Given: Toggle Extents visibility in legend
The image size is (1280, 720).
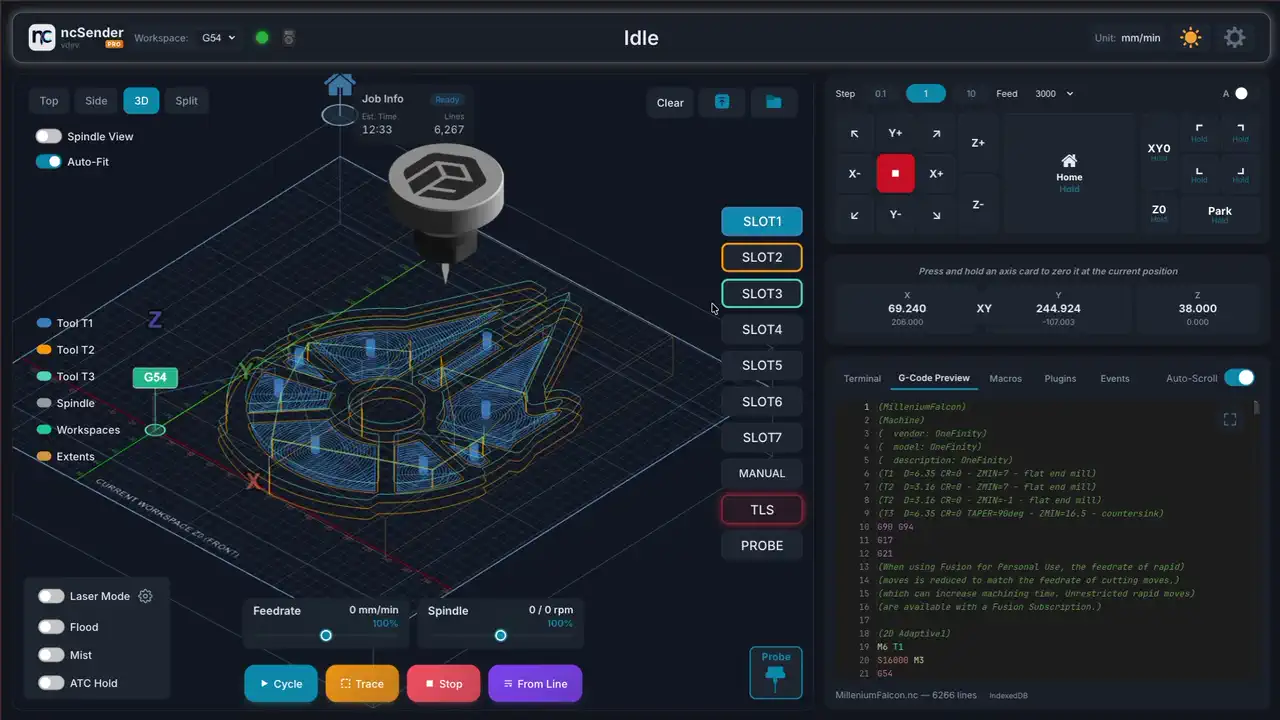Looking at the screenshot, I should (65, 456).
